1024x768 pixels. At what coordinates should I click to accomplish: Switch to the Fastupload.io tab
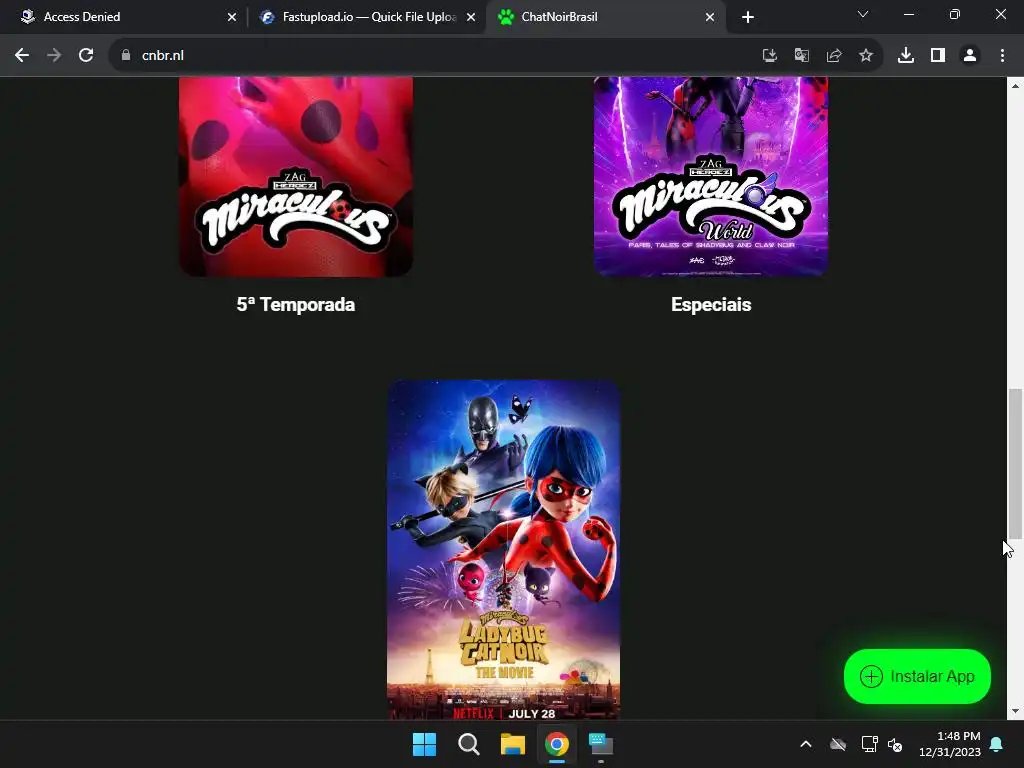point(366,17)
